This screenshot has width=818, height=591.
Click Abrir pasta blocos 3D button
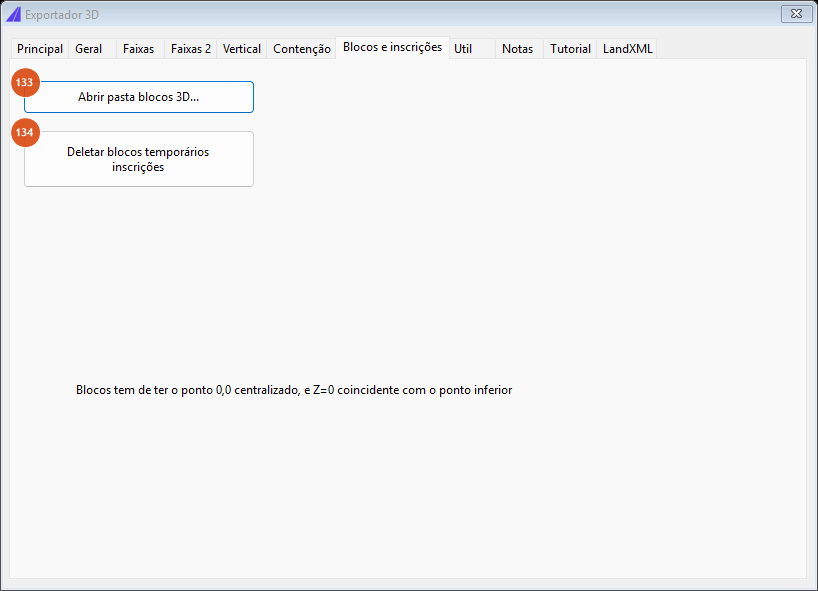[139, 97]
